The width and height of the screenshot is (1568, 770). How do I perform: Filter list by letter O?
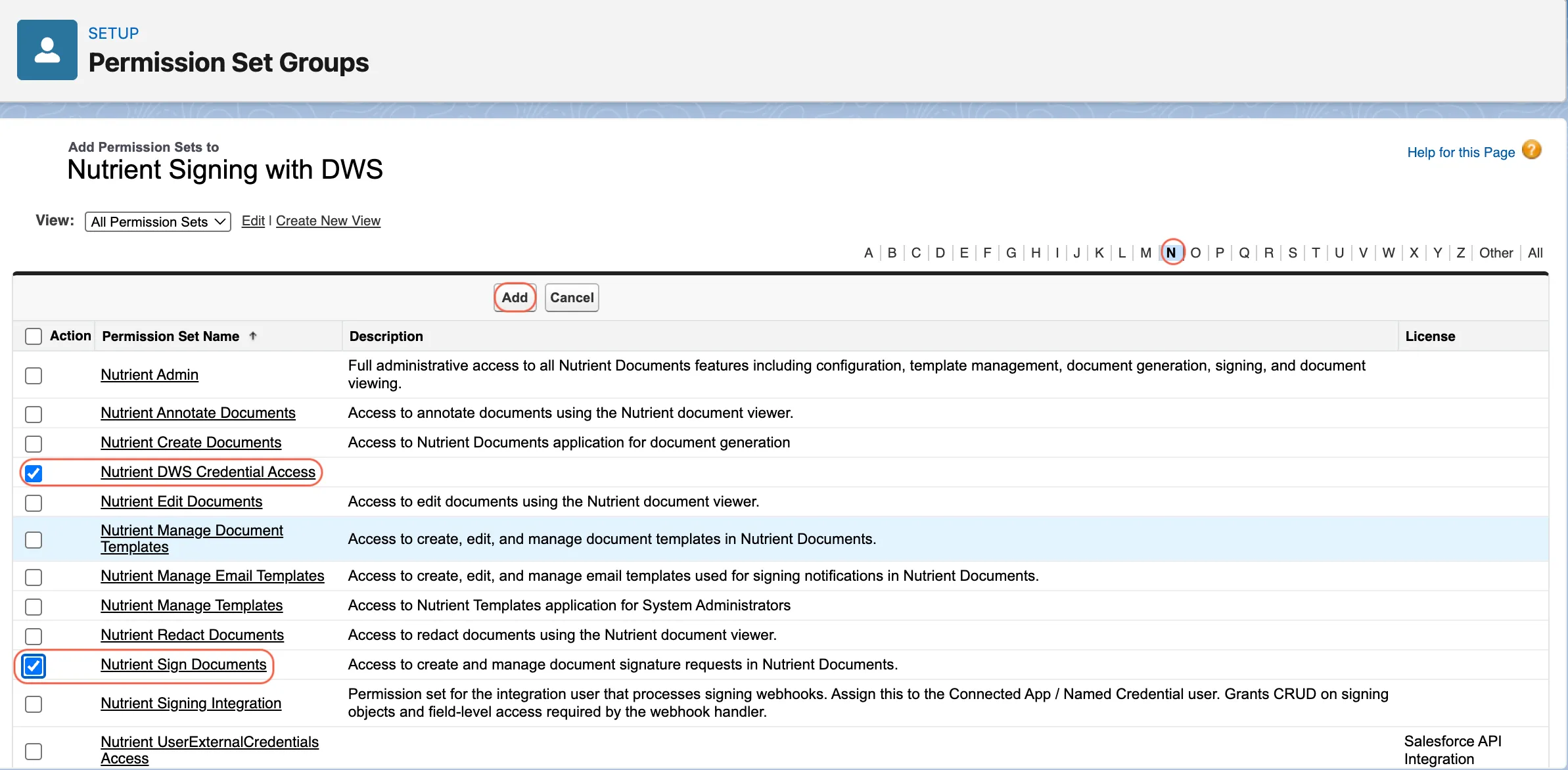tap(1195, 253)
